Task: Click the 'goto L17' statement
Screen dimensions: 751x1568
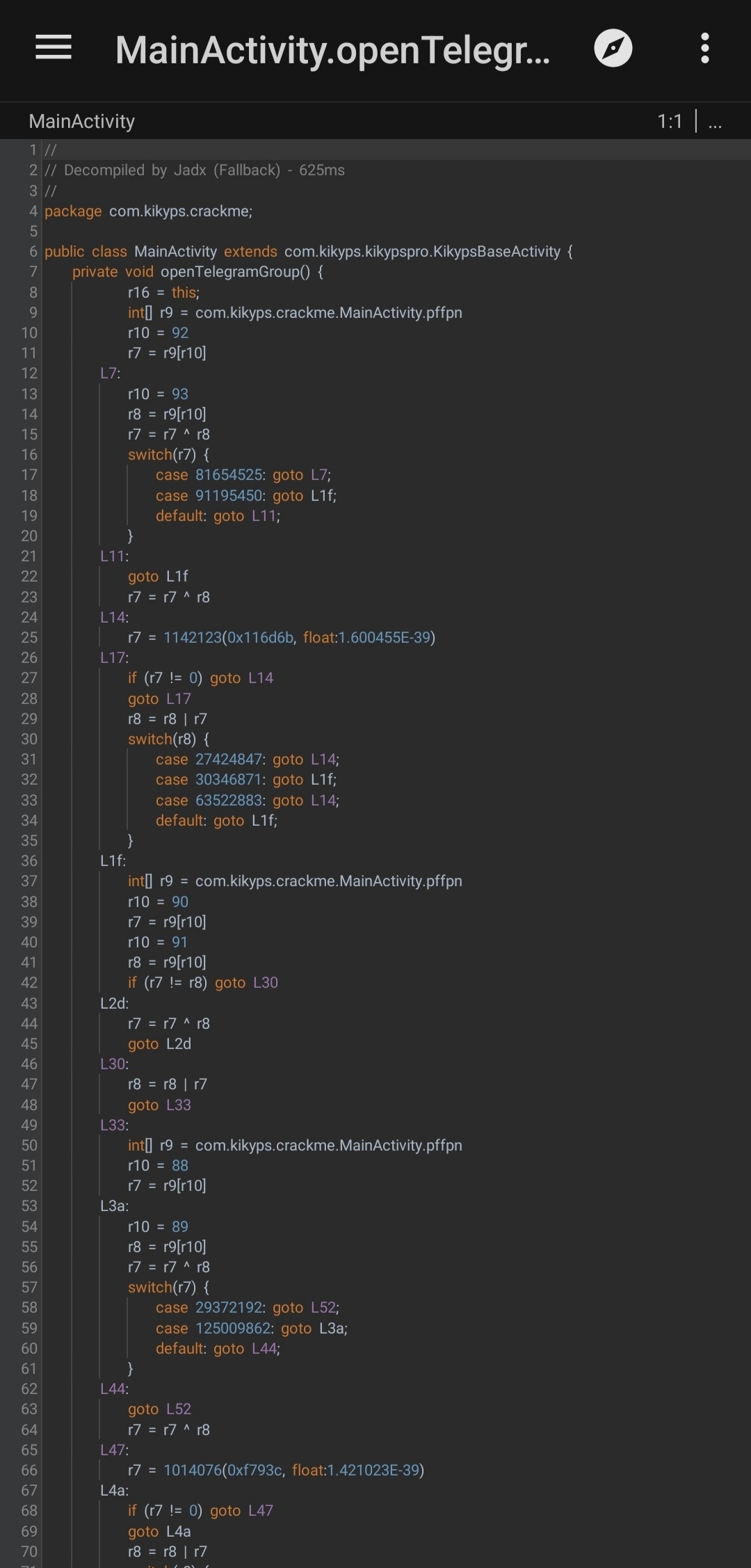Action: 159,698
